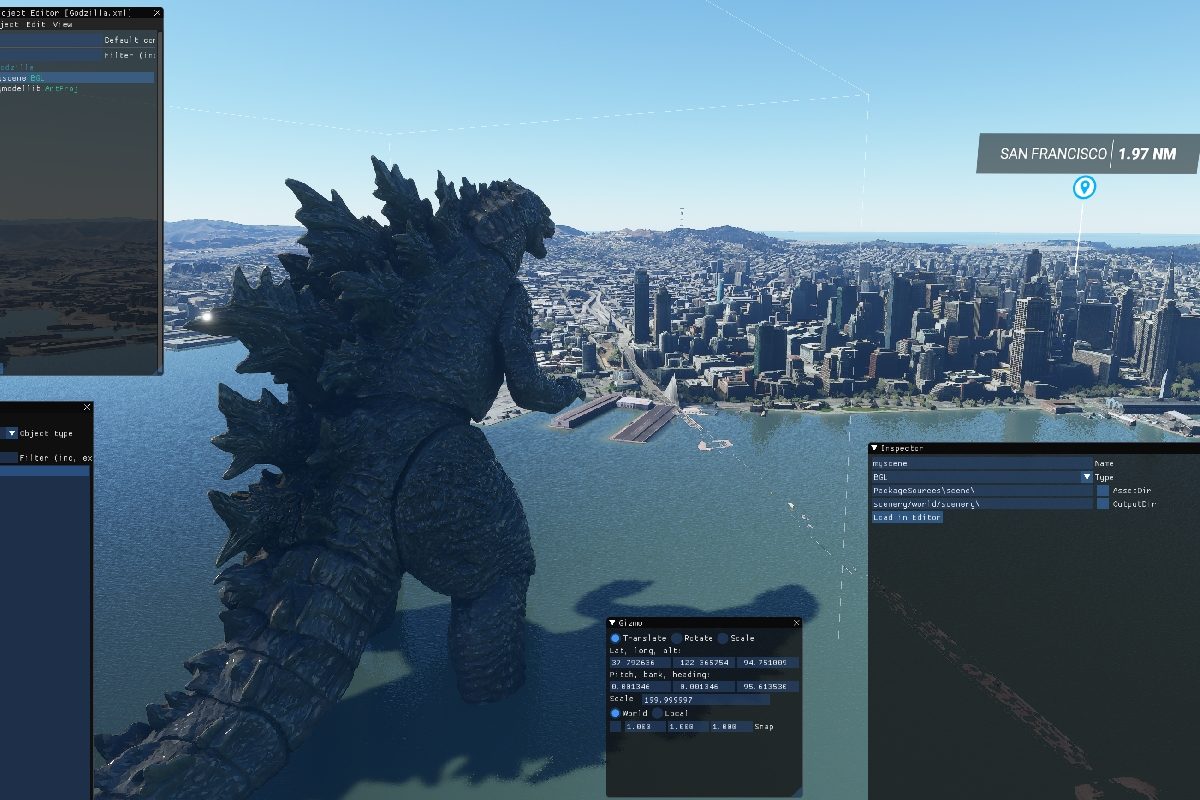Screen dimensions: 1200x800
Task: Open the Project menu in Project Editor
Action: pyautogui.click(x=9, y=25)
